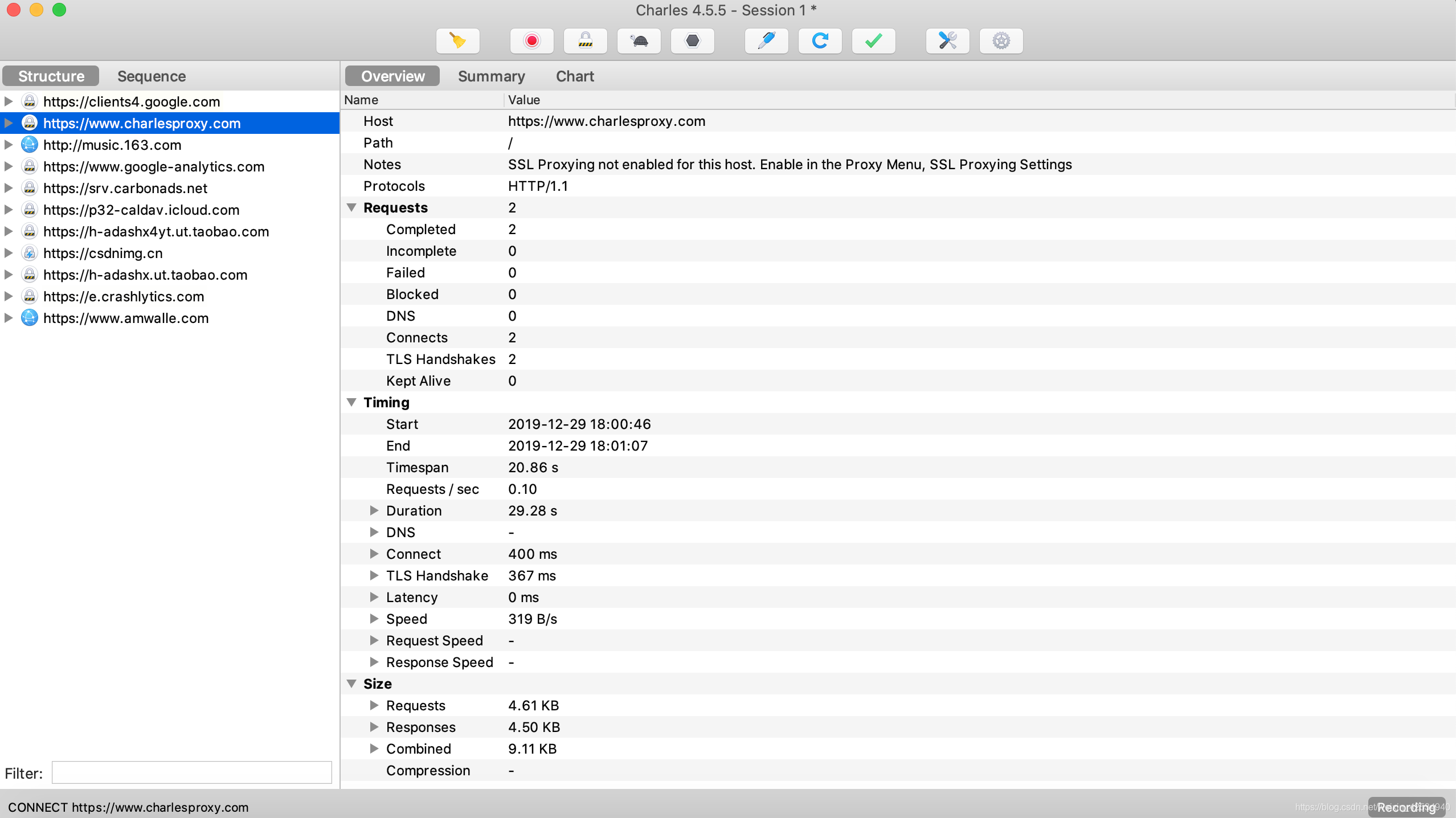Expand the www.google-analytics.com host node
The width and height of the screenshot is (1456, 818).
9,166
